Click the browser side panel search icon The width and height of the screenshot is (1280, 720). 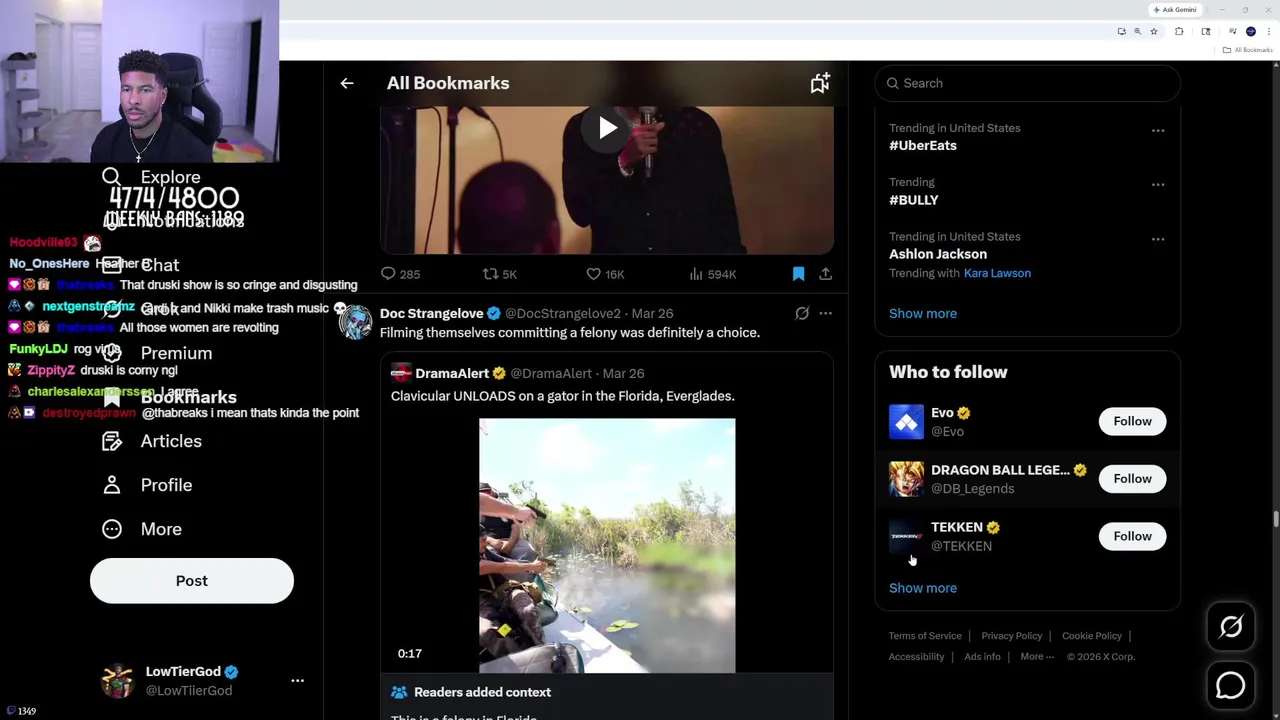[x=1206, y=31]
